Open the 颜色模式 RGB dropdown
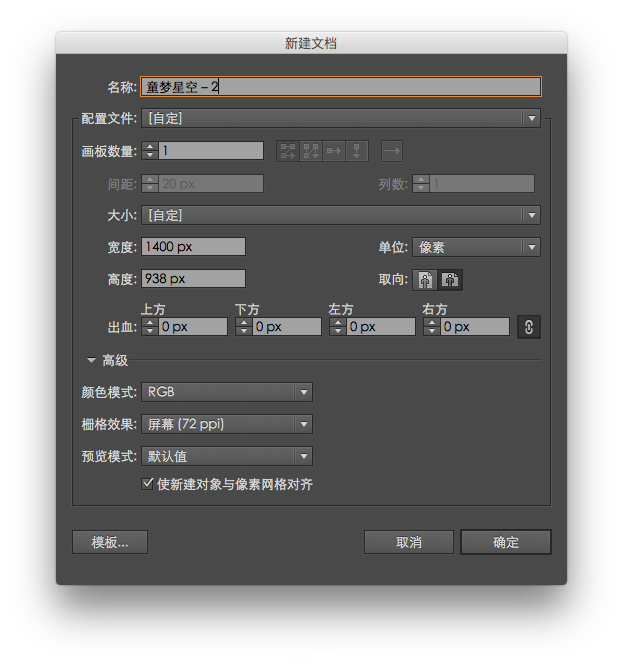The height and width of the screenshot is (665, 623). pos(226,393)
